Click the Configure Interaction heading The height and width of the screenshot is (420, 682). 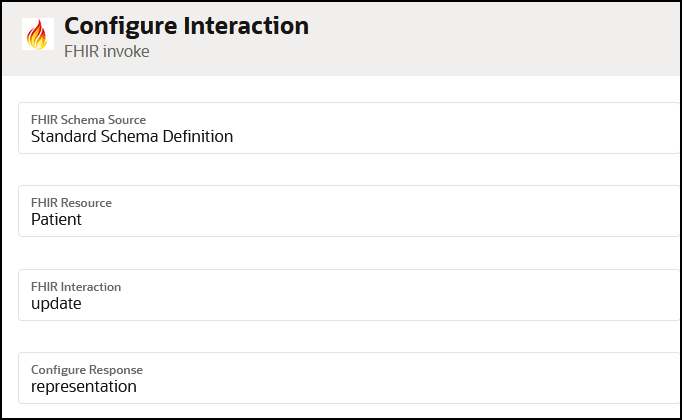[186, 25]
